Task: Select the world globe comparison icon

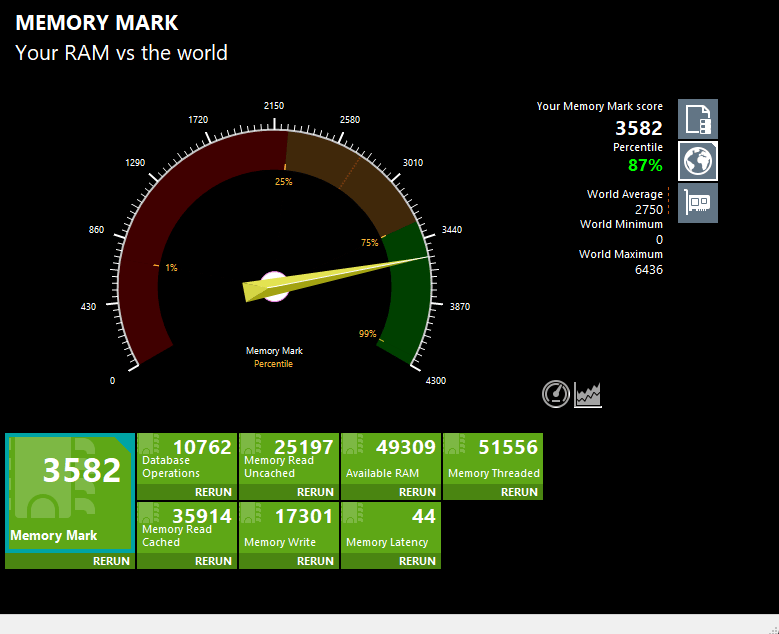Action: (698, 161)
